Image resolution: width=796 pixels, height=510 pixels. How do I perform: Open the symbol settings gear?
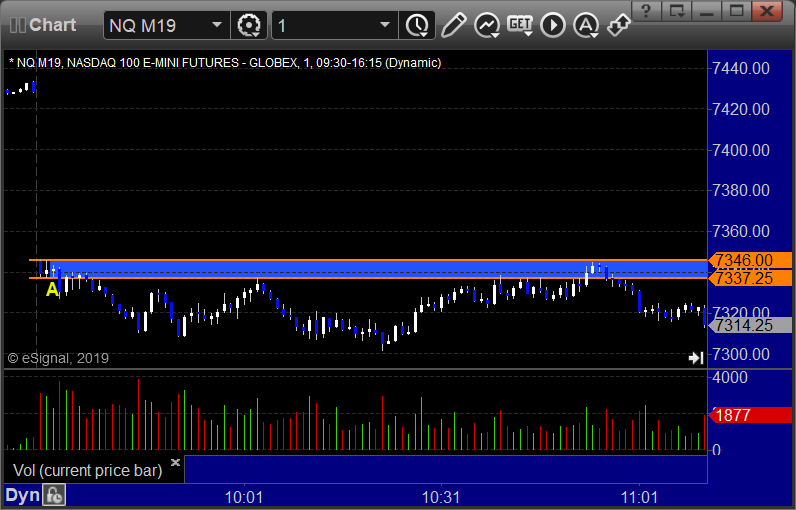click(x=247, y=25)
